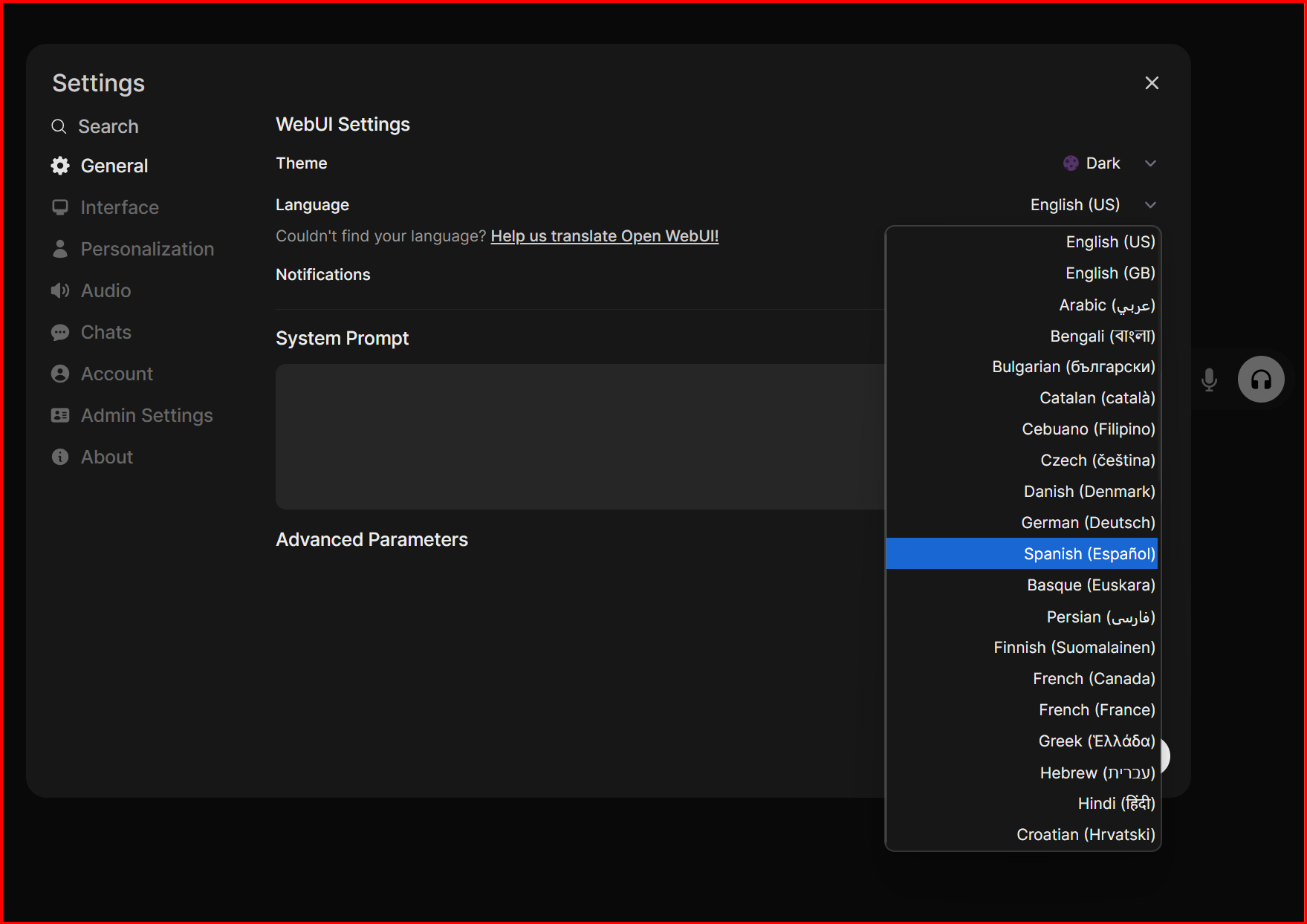This screenshot has height=924, width=1307.
Task: Open the Chats settings tab
Action: pos(91,332)
